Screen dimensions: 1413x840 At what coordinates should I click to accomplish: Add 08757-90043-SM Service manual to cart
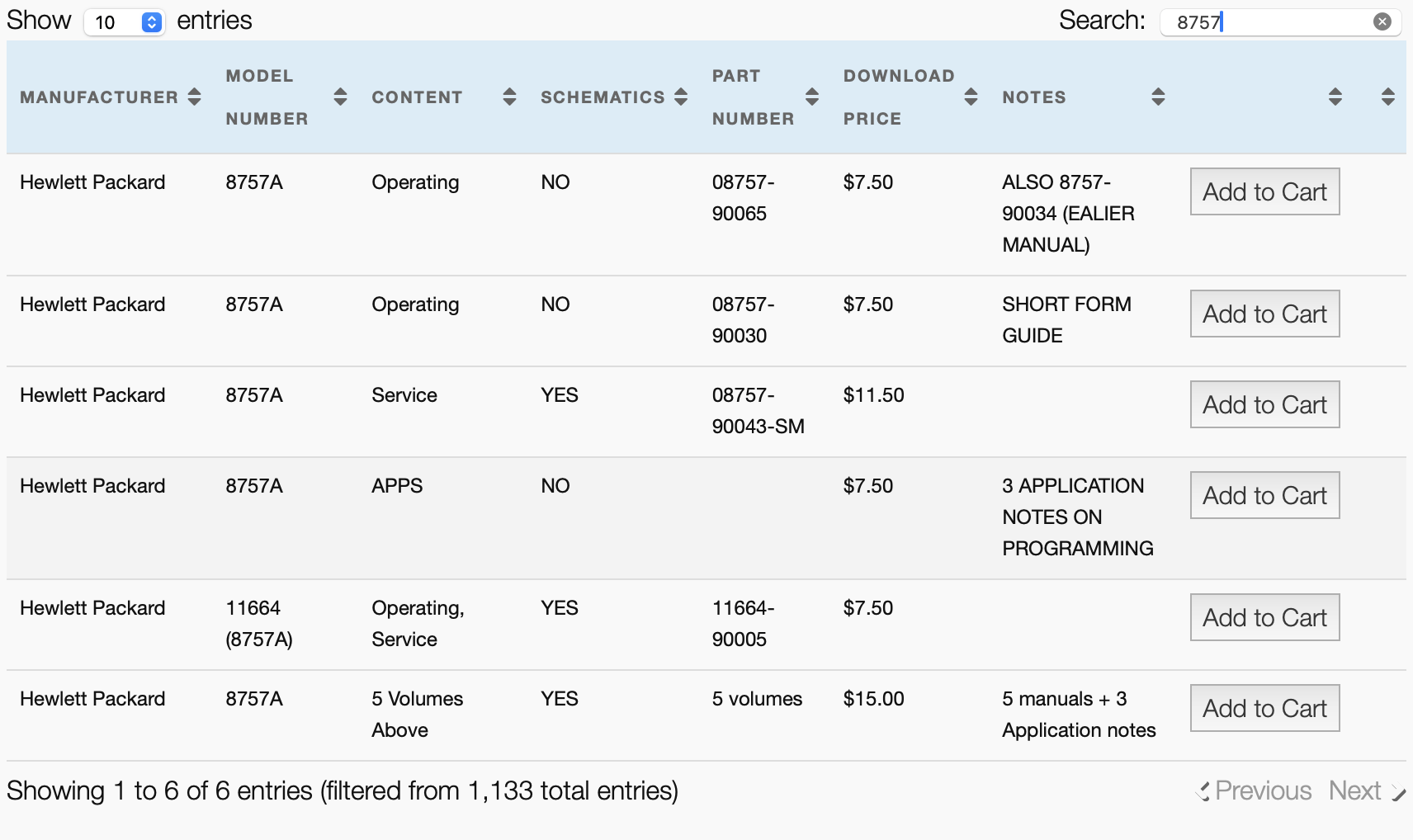click(1264, 404)
